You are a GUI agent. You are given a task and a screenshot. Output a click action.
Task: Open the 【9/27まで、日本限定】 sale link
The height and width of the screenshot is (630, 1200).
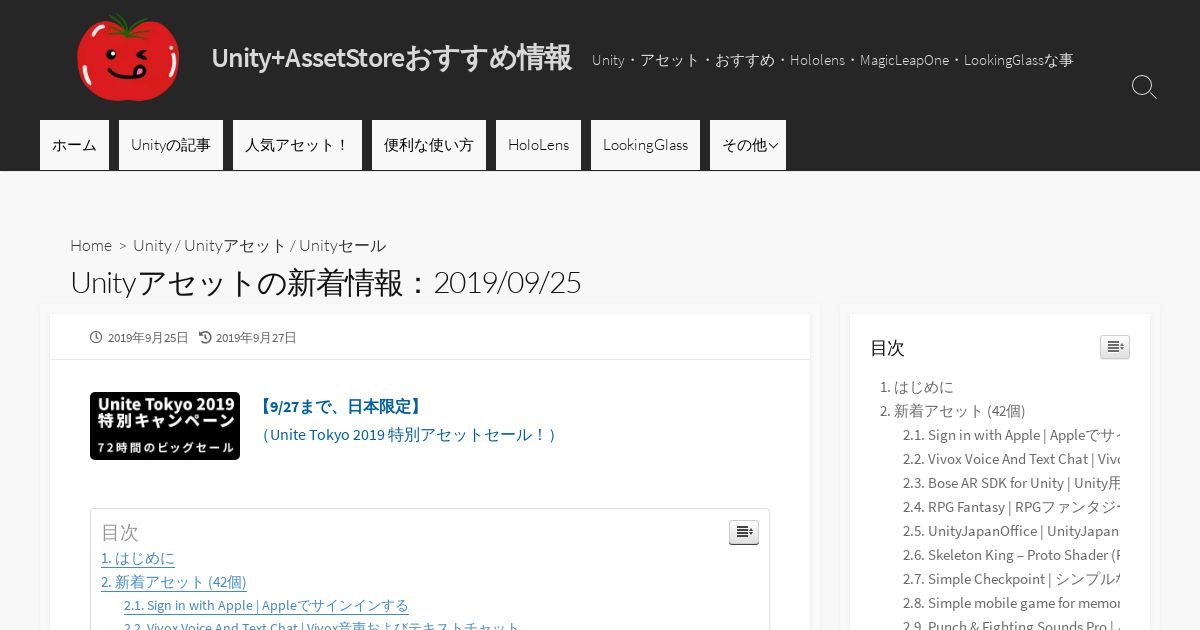pyautogui.click(x=340, y=406)
